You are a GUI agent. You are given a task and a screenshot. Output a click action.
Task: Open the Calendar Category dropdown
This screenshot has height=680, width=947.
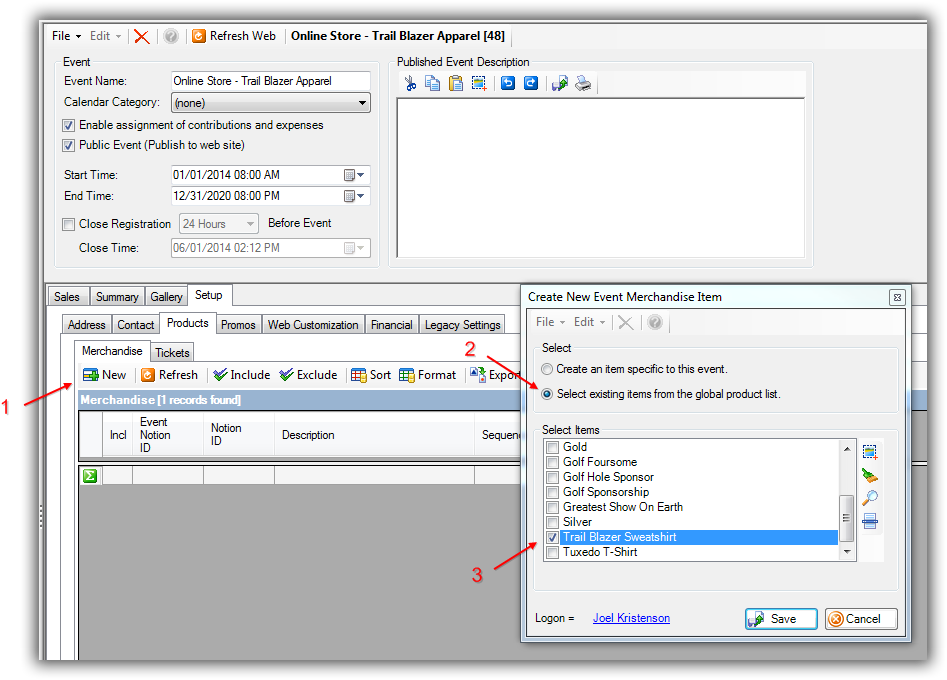pos(362,102)
